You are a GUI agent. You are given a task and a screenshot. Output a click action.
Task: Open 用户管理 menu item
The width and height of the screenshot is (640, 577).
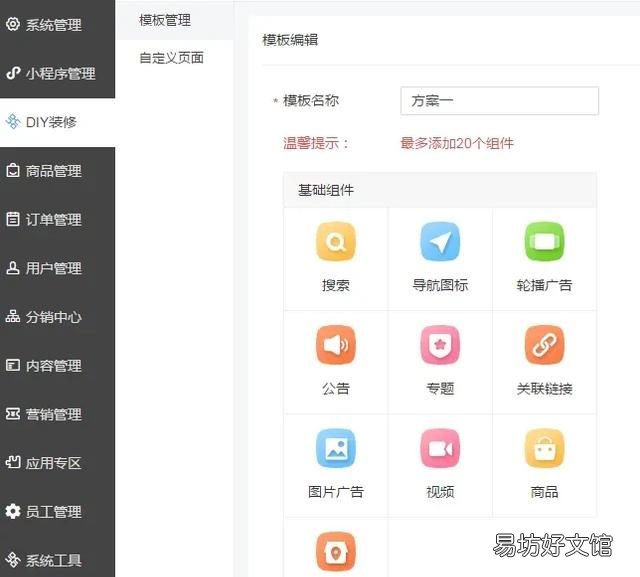[x=58, y=268]
